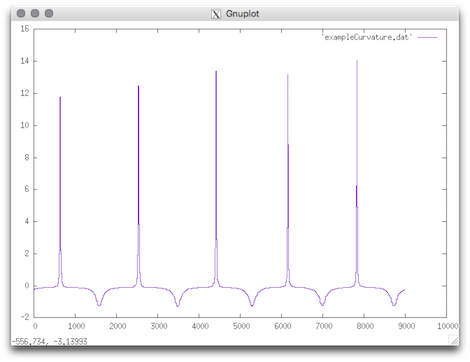This screenshot has width=470, height=362.
Task: Click the third spike peak near x 4400
Action: click(216, 71)
